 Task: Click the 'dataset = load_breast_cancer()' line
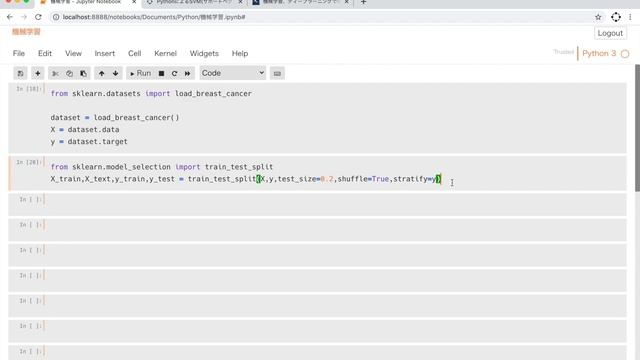click(115, 118)
